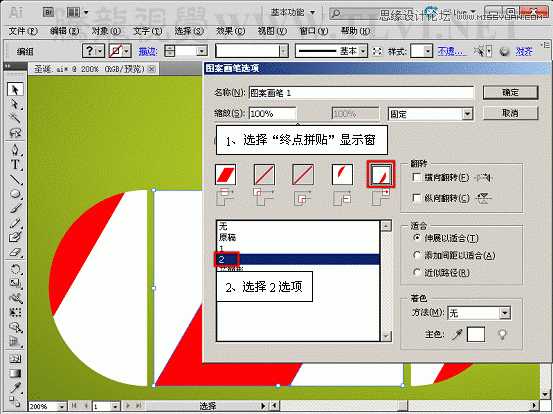The width and height of the screenshot is (553, 414).
Task: Select the Scale tool
Action: [15, 284]
